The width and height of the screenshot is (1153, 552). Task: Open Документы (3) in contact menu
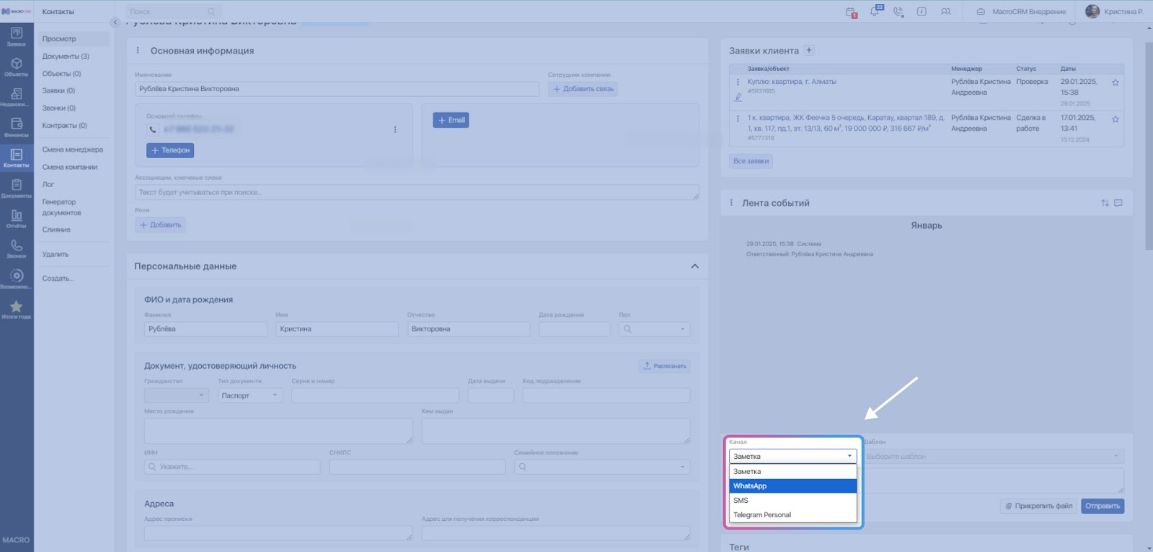point(66,56)
